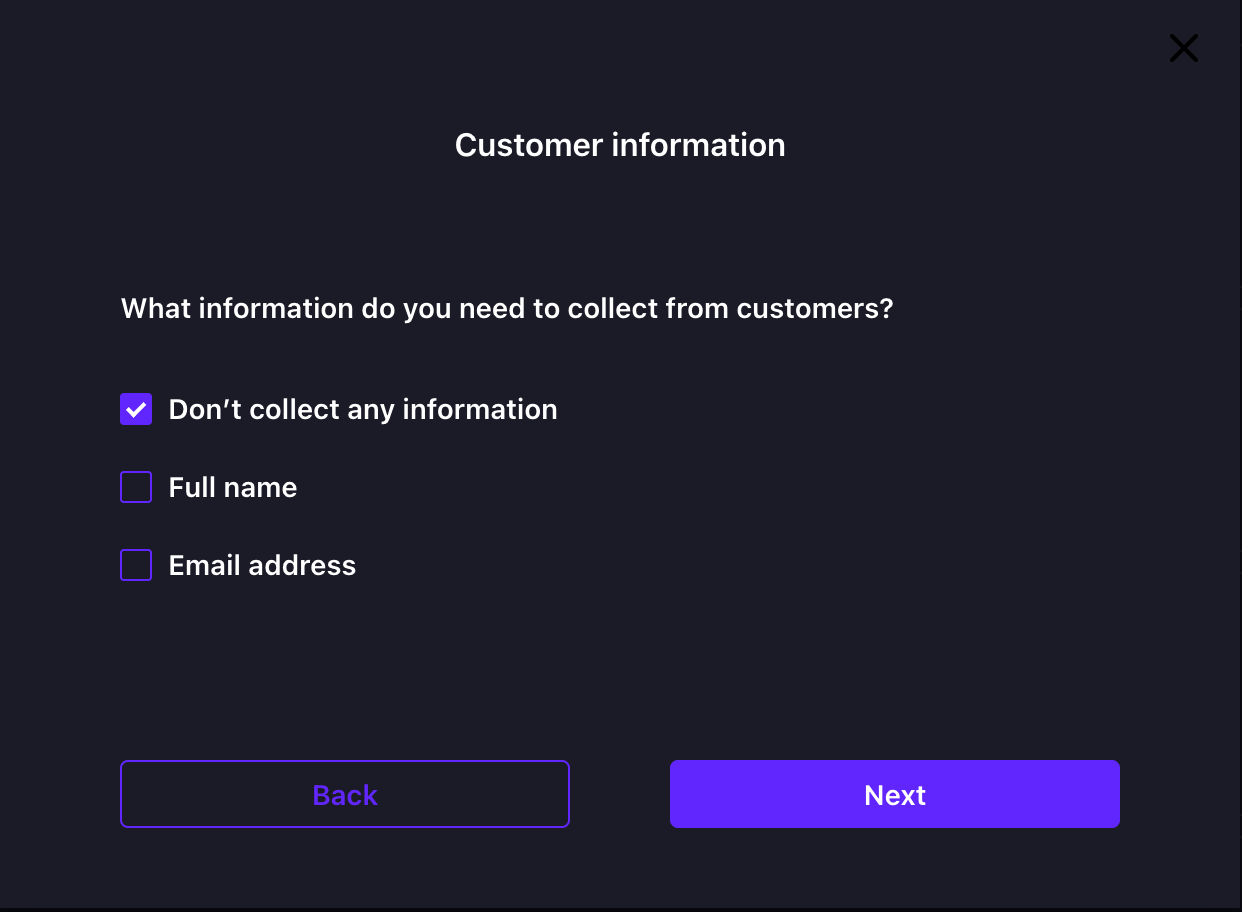Click the empty box beside Full name

pyautogui.click(x=136, y=487)
